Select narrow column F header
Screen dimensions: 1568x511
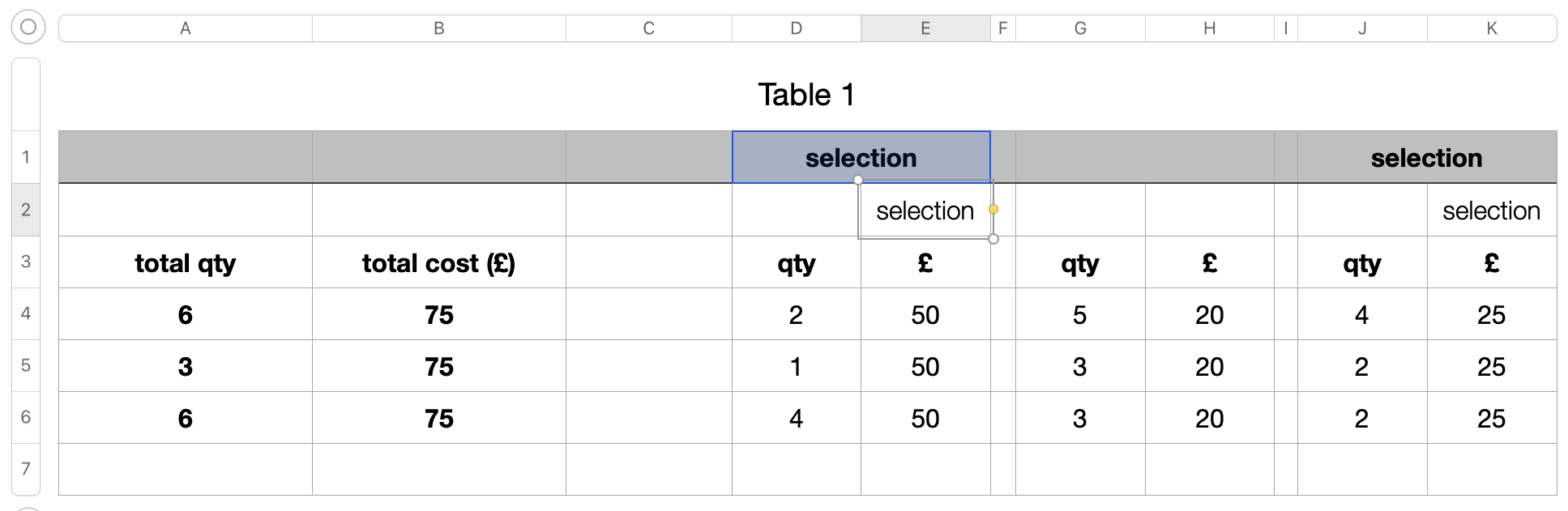(x=1003, y=28)
